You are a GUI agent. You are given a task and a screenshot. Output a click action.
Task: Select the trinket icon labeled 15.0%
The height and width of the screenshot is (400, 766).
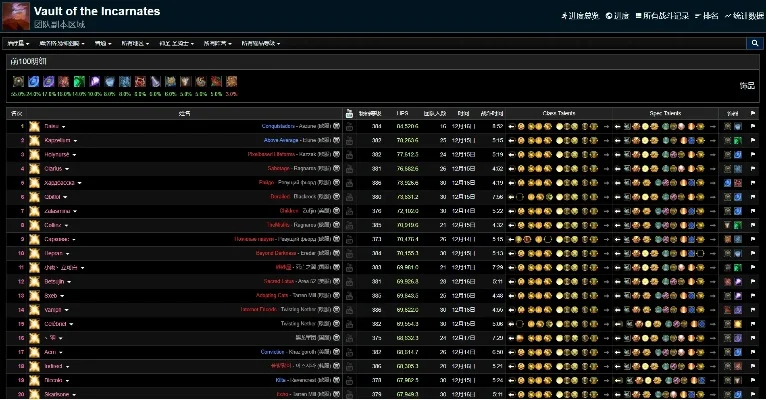(x=64, y=81)
